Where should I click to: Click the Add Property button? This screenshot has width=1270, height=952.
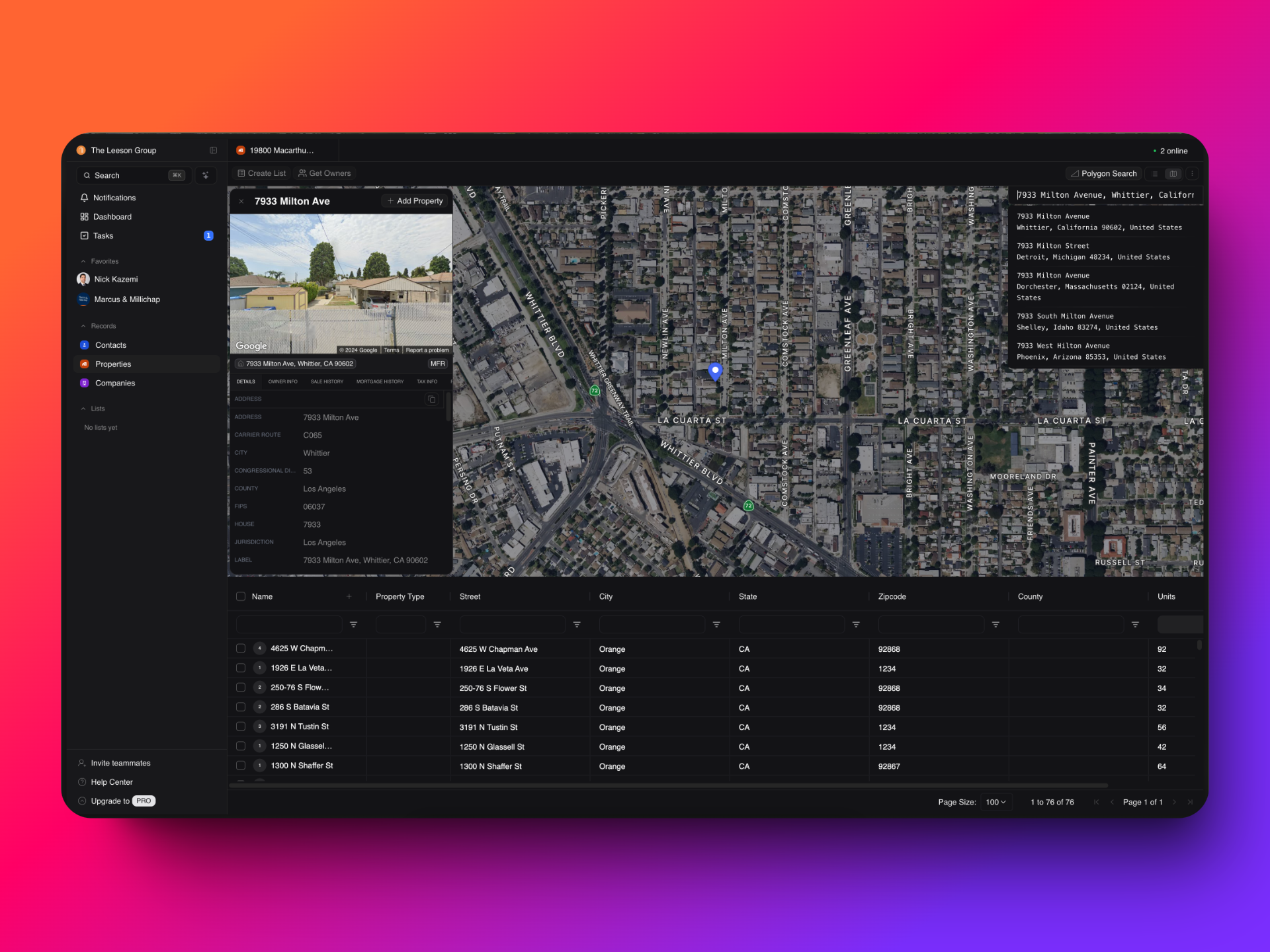click(415, 201)
